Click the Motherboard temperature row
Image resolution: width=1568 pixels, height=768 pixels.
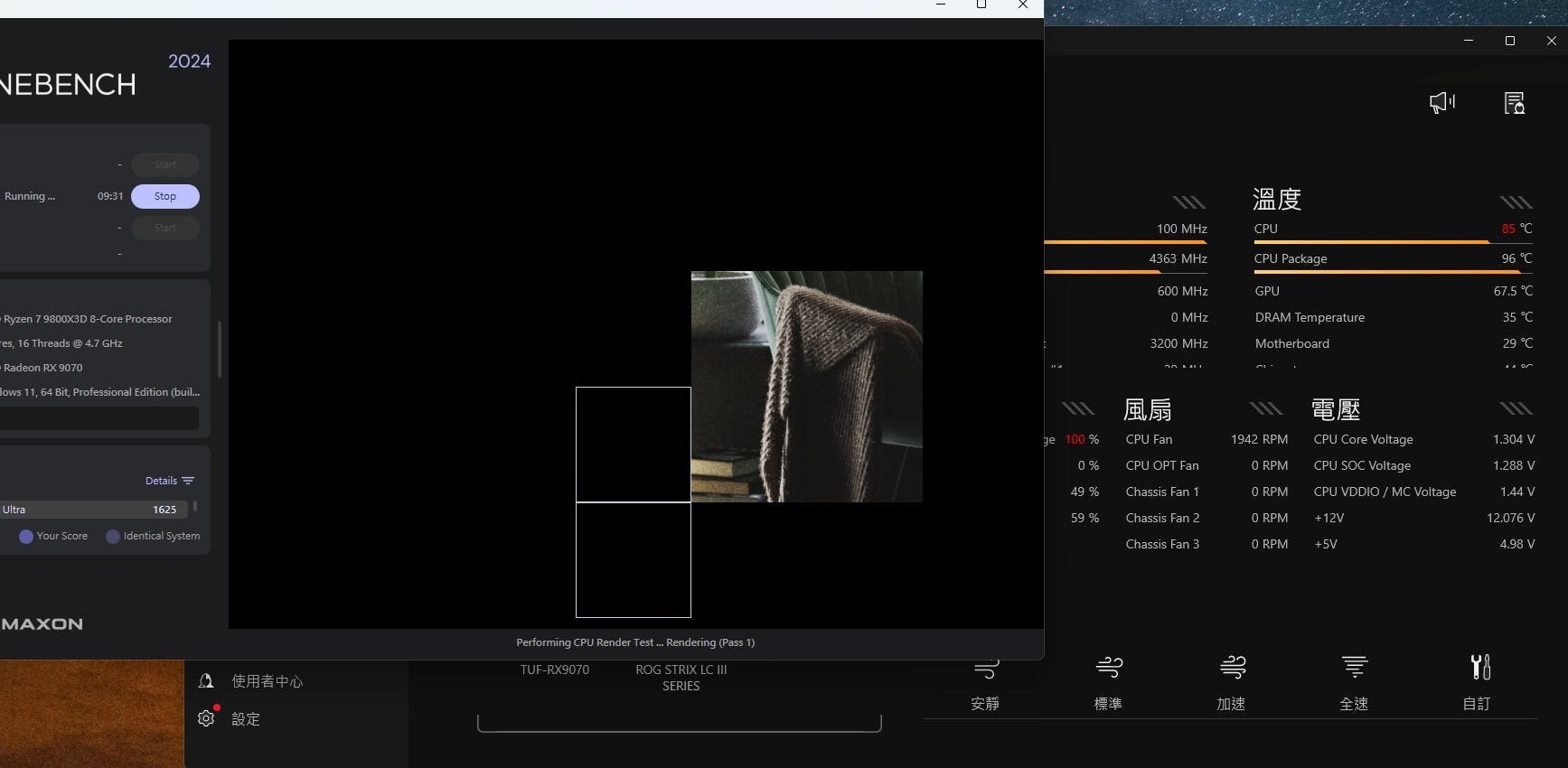(x=1394, y=343)
